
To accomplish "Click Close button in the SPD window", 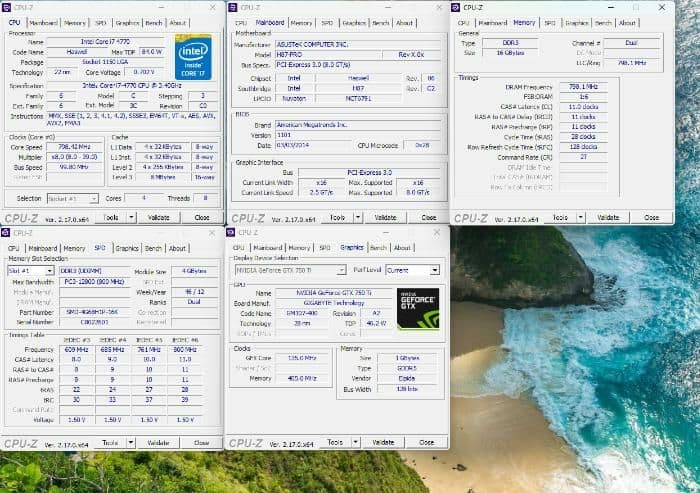I will click(202, 443).
